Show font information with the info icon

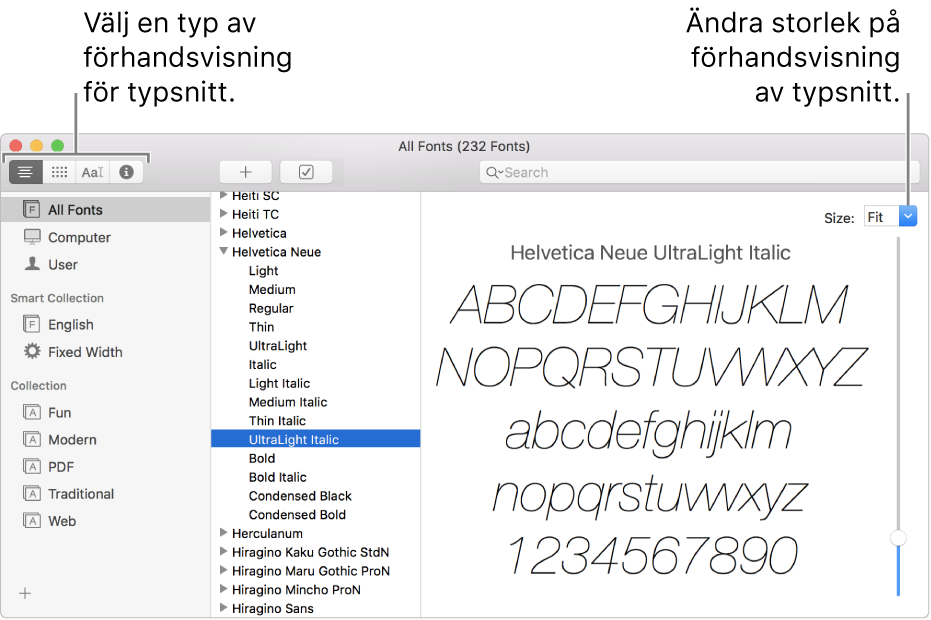(x=126, y=172)
